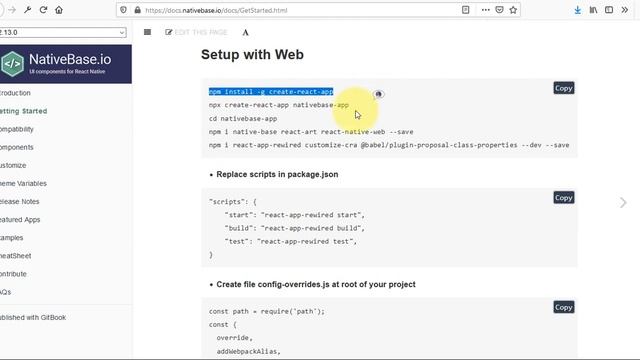Bookmark this page with the star

pyautogui.click(x=513, y=10)
